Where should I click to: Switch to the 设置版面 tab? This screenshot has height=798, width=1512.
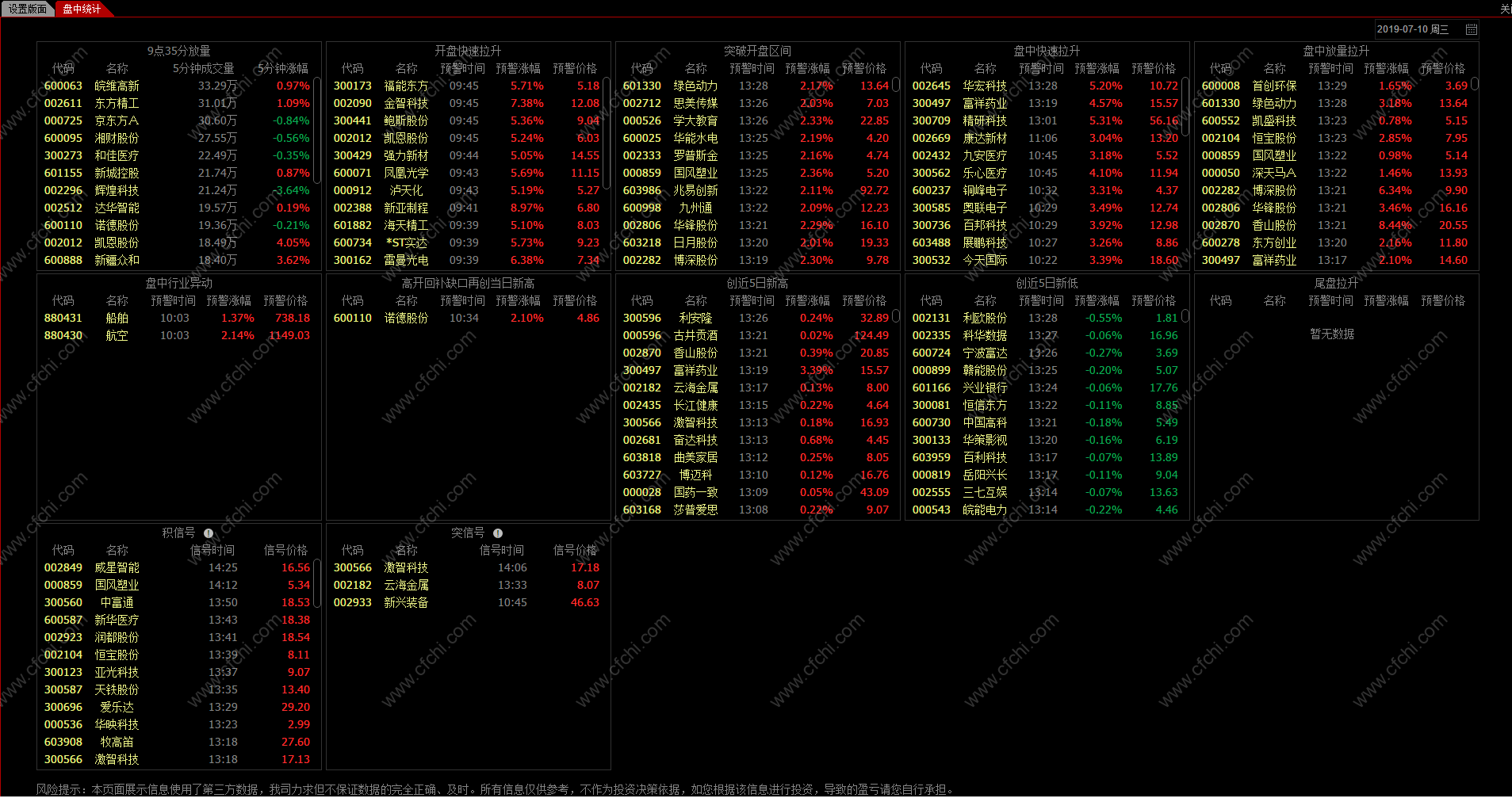coord(28,9)
